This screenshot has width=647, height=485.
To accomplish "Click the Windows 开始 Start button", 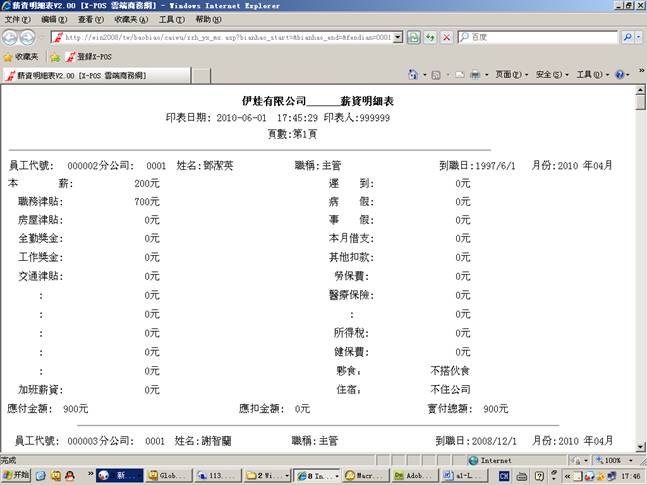I will point(18,477).
